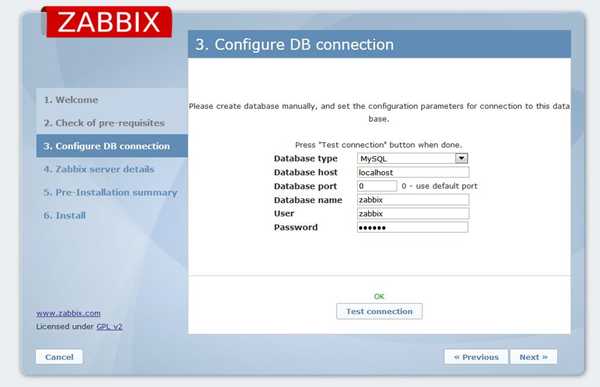The image size is (600, 387).
Task: Click the 'Password' label
Action: 296,227
